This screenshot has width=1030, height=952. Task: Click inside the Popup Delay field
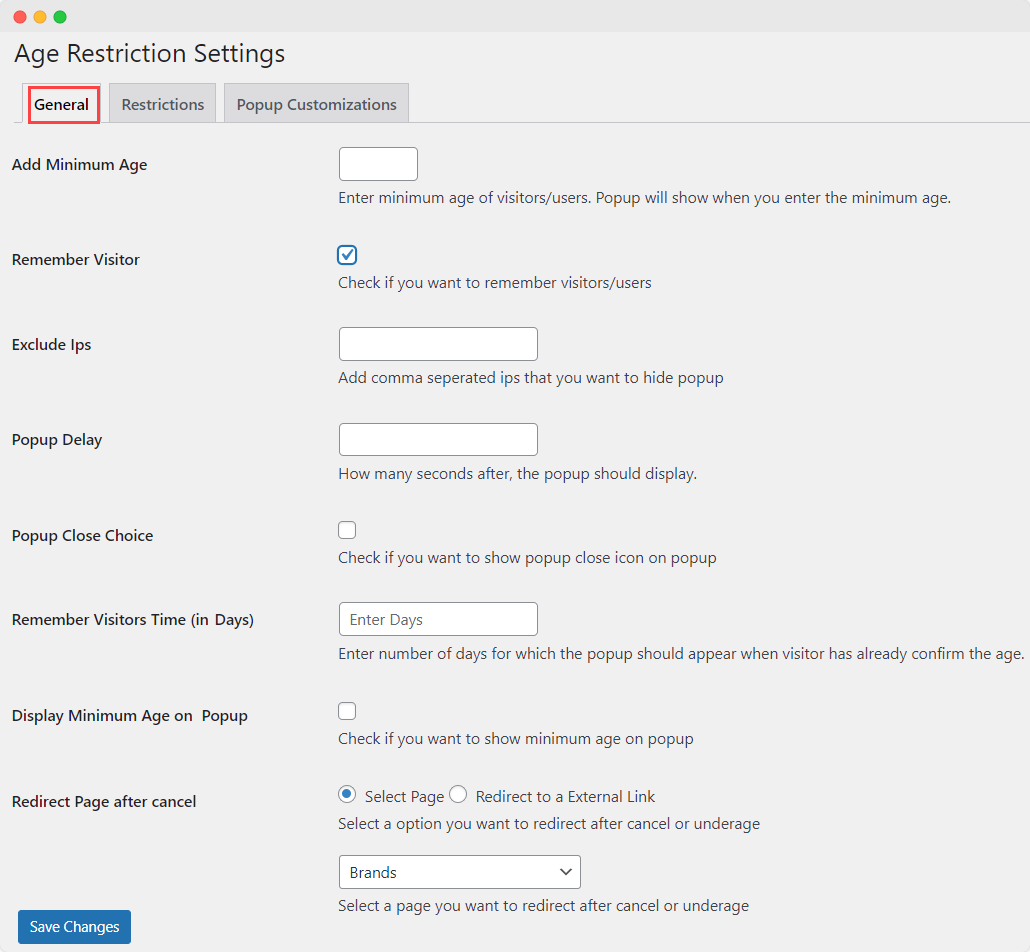coord(437,439)
